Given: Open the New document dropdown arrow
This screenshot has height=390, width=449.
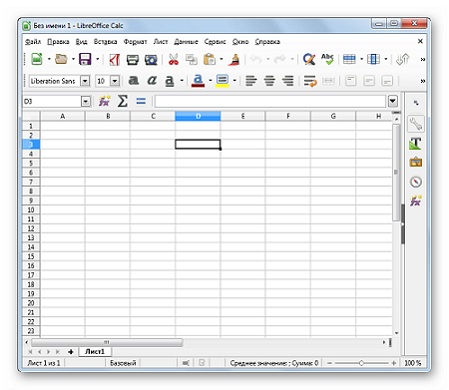Looking at the screenshot, I should click(x=49, y=59).
